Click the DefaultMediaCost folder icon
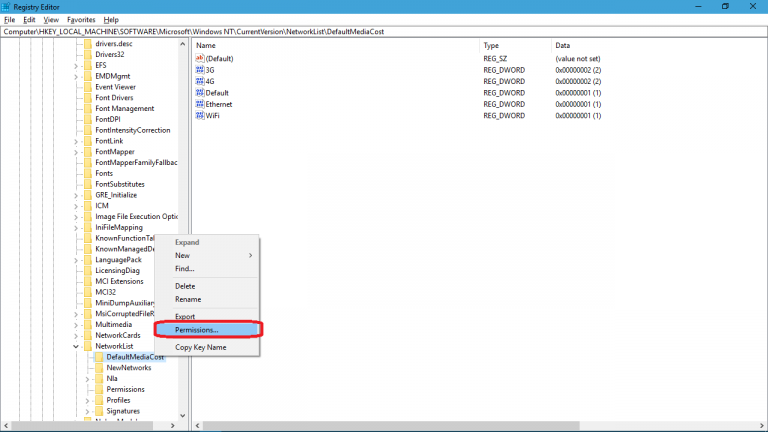This screenshot has width=768, height=432. [99, 357]
